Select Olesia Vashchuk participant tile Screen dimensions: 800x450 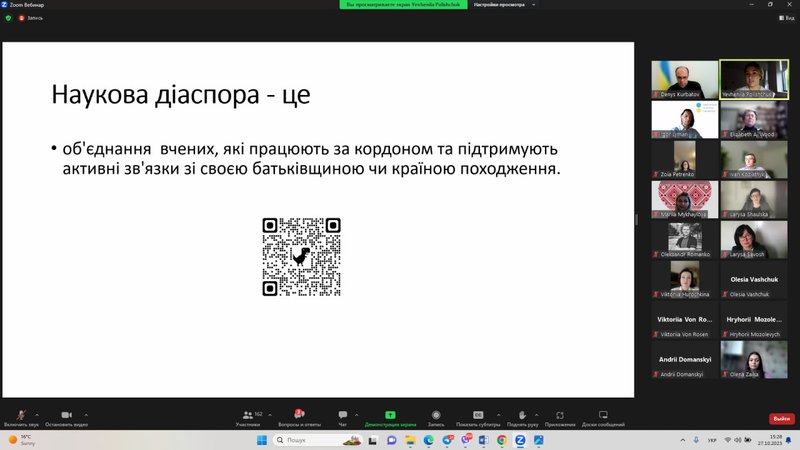click(x=754, y=280)
